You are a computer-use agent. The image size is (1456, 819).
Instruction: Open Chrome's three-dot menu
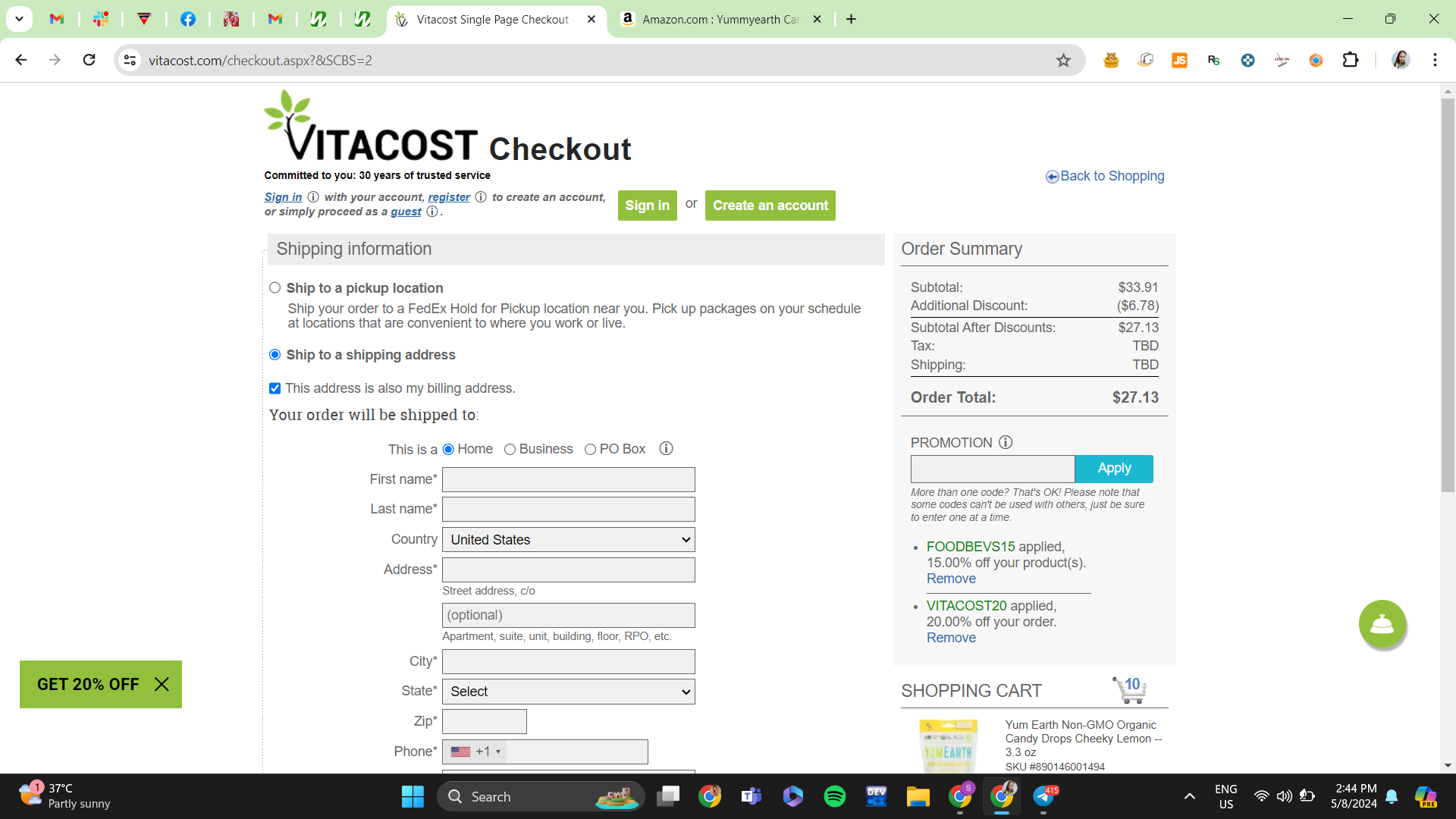[x=1435, y=60]
